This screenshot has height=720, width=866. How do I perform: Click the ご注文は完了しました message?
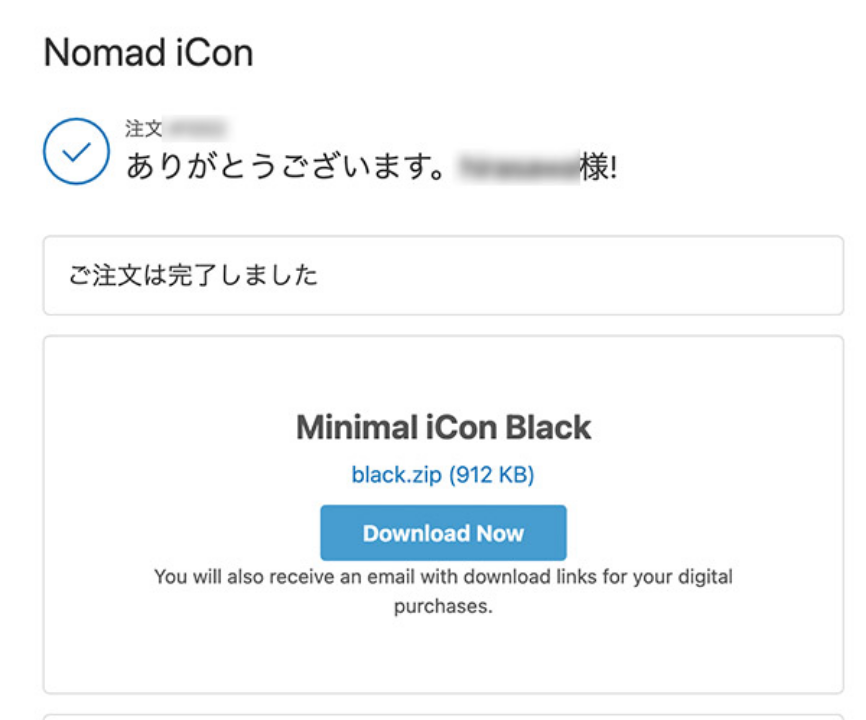pyautogui.click(x=193, y=275)
